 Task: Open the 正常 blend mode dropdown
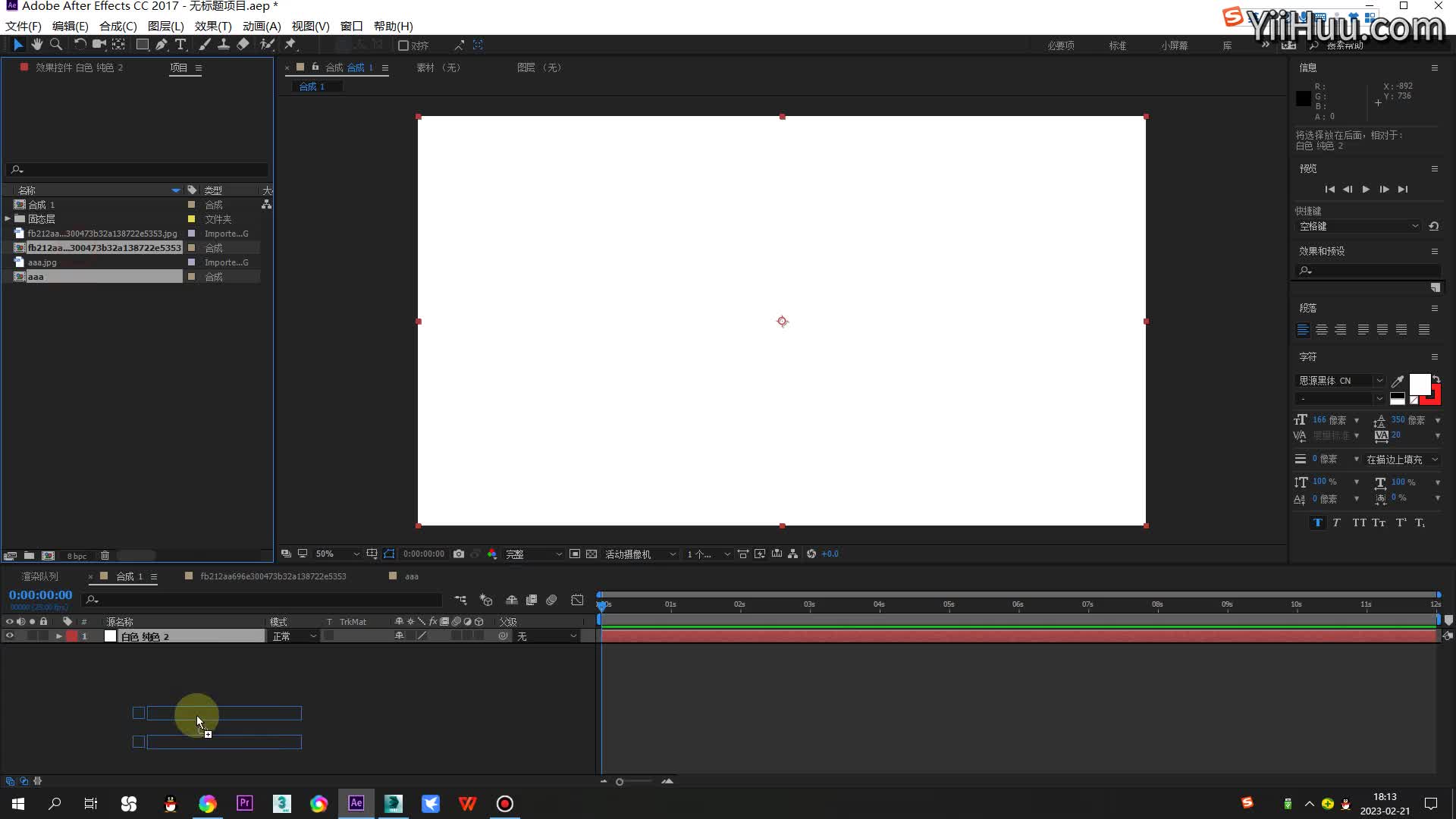[x=294, y=636]
